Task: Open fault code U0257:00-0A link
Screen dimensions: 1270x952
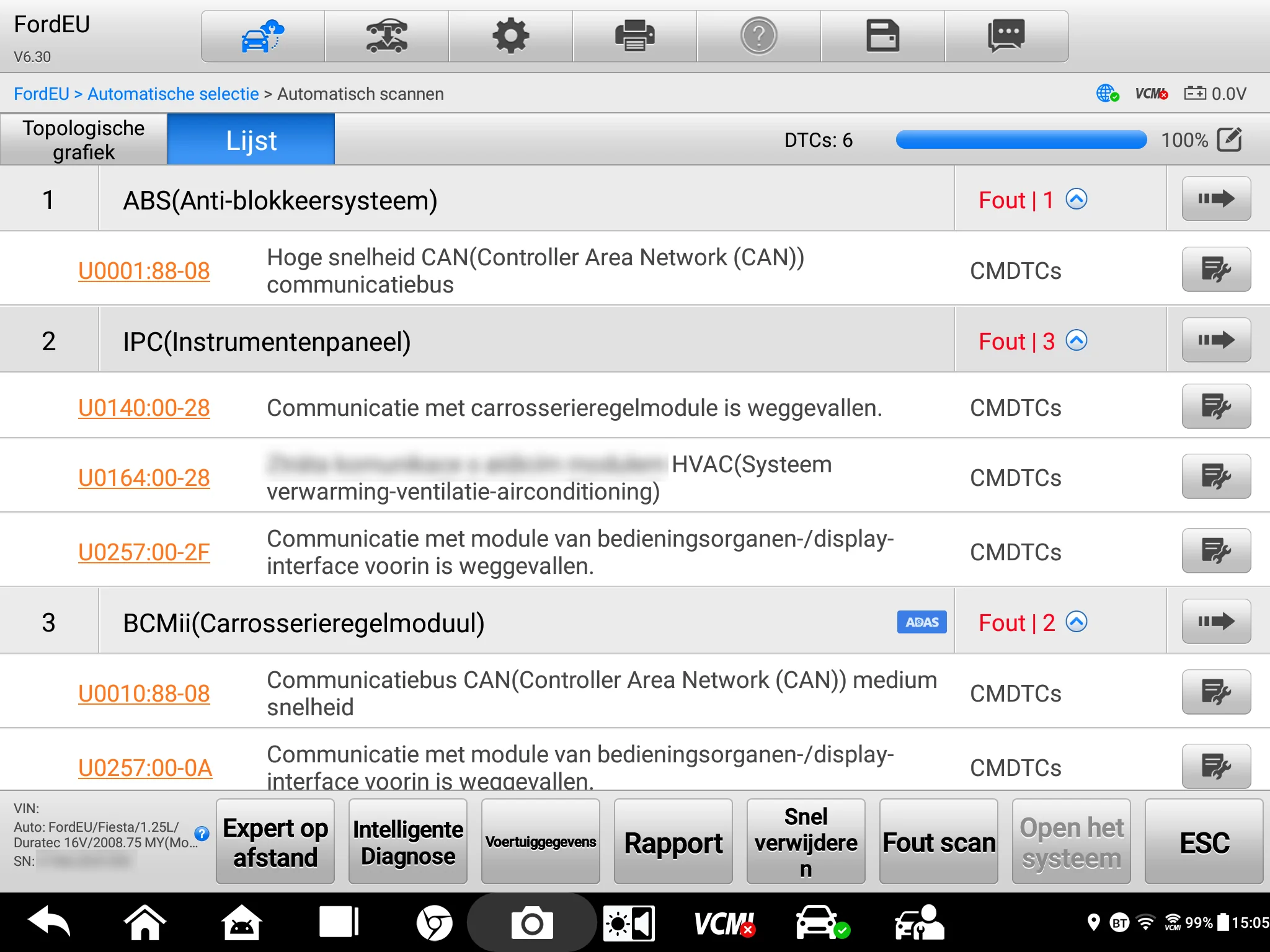Action: (x=145, y=768)
